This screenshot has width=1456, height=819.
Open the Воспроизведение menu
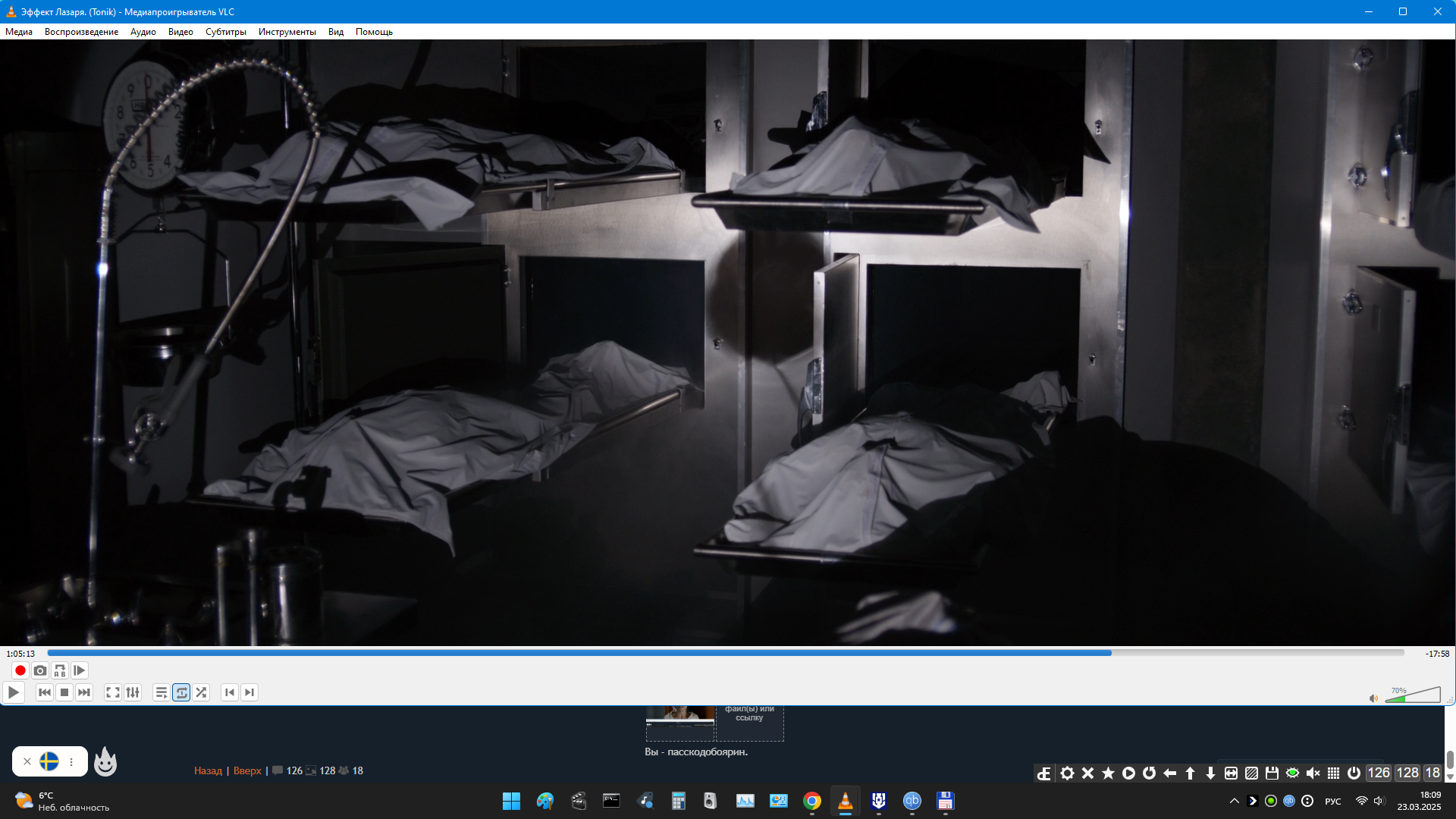pyautogui.click(x=81, y=32)
